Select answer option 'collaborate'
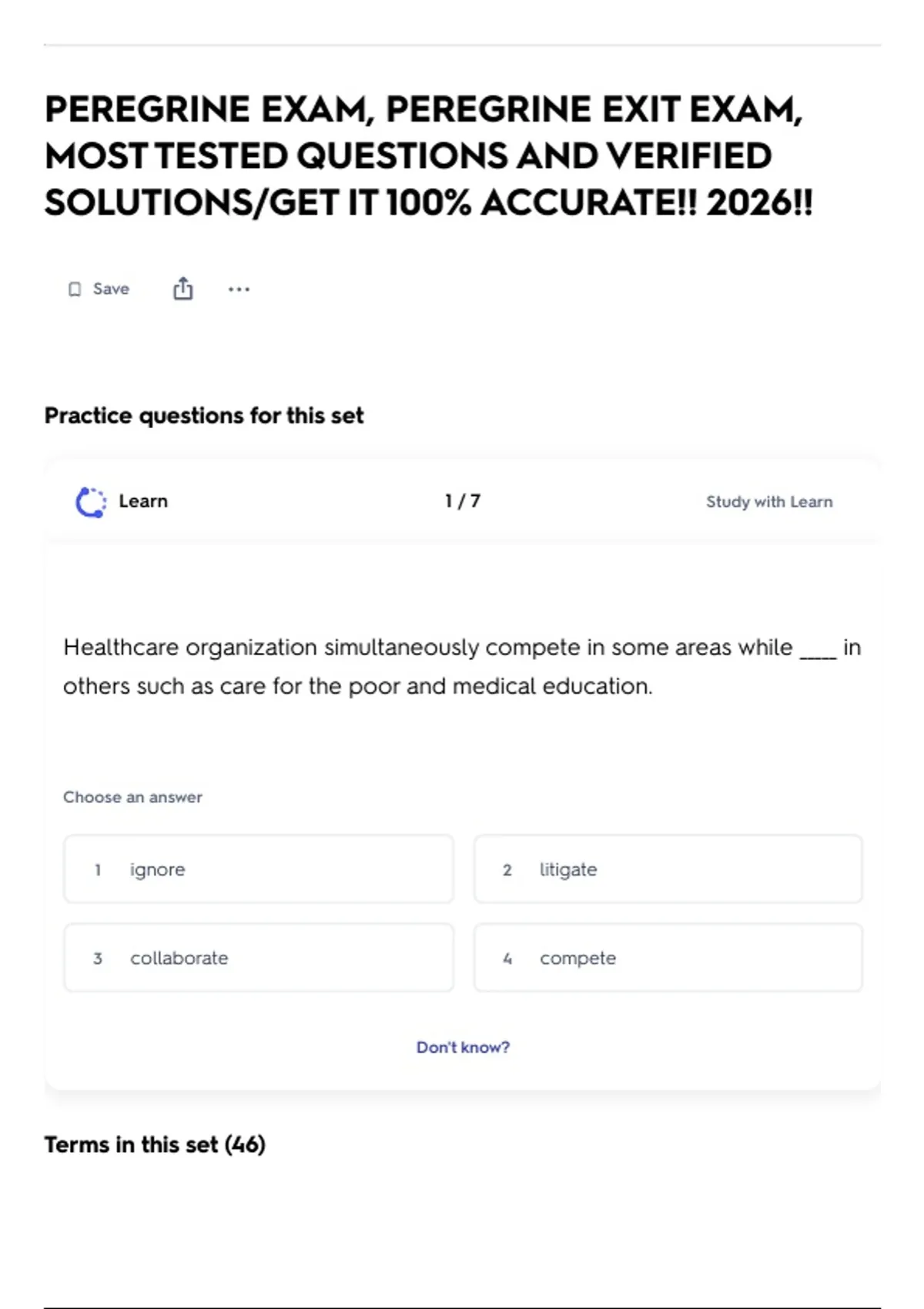 (259, 958)
